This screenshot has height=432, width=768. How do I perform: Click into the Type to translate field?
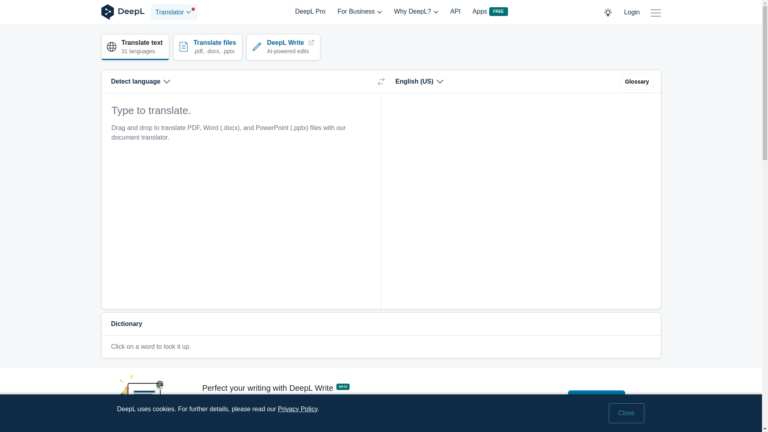click(241, 201)
